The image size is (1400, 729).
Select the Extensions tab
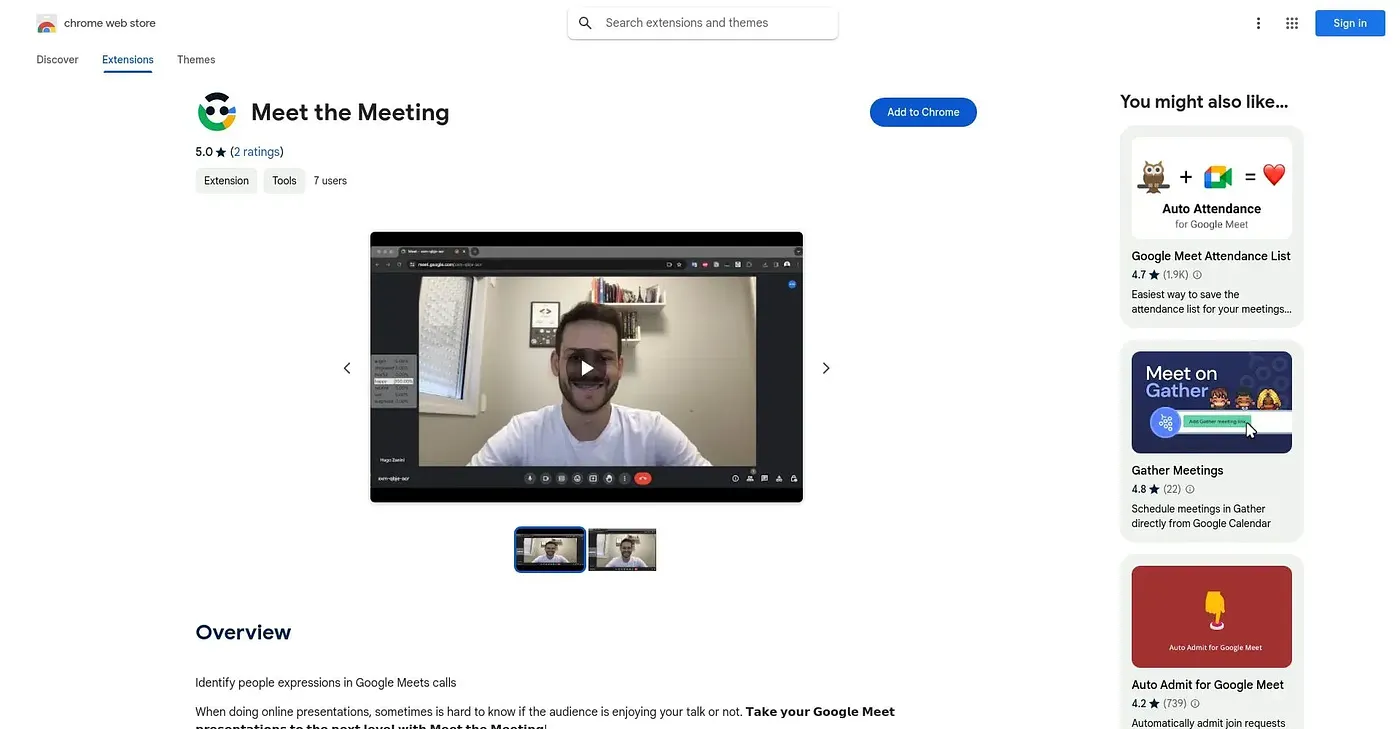coord(128,60)
